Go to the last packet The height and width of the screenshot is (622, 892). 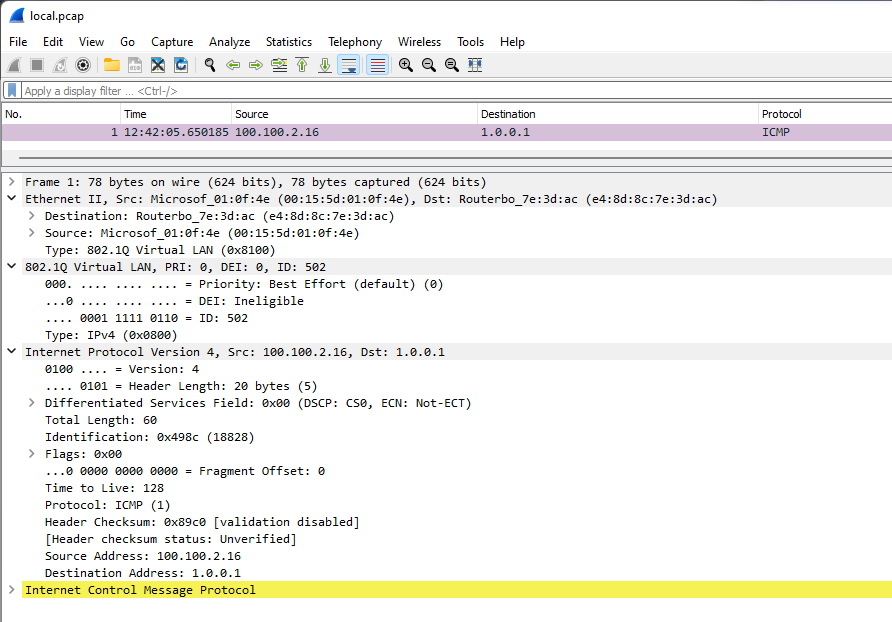tap(325, 65)
